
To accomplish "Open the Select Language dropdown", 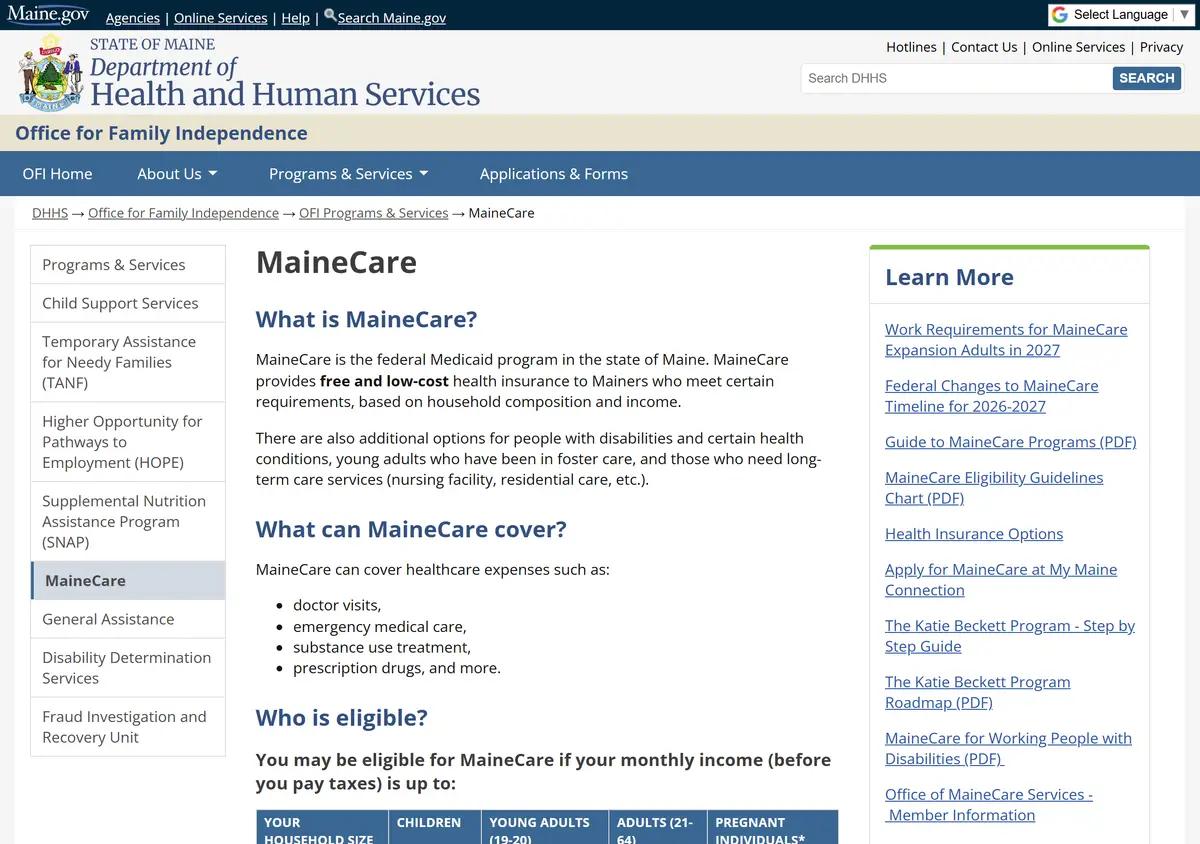I will click(x=1120, y=15).
